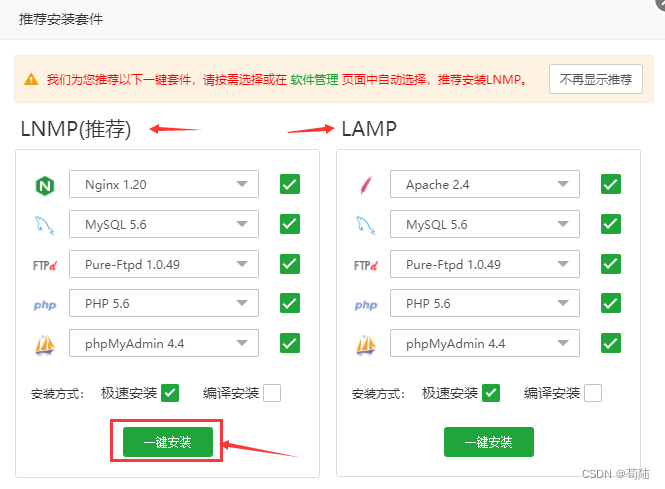Click the phpMyAdmin sailboat icon in LAMP panel
The height and width of the screenshot is (489, 665).
click(366, 345)
